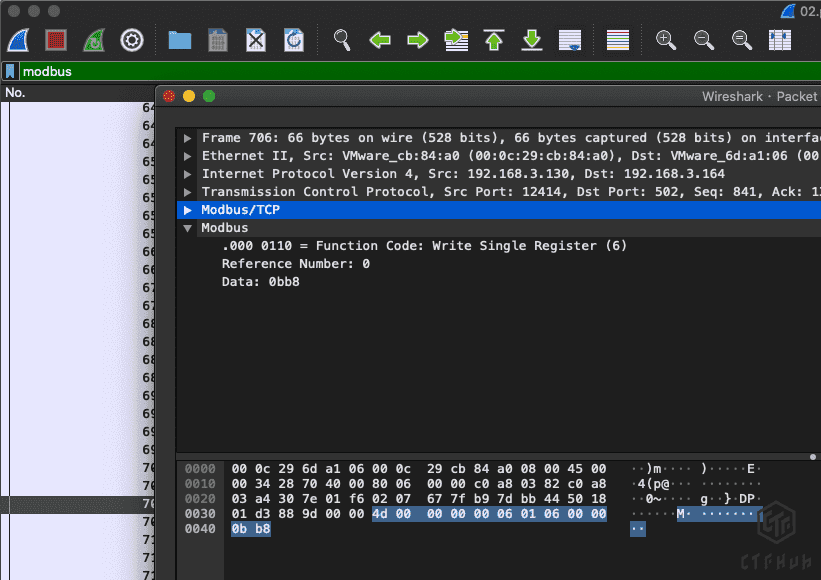The image size is (821, 580).
Task: Stop the running capture with the red square
Action: [x=56, y=40]
